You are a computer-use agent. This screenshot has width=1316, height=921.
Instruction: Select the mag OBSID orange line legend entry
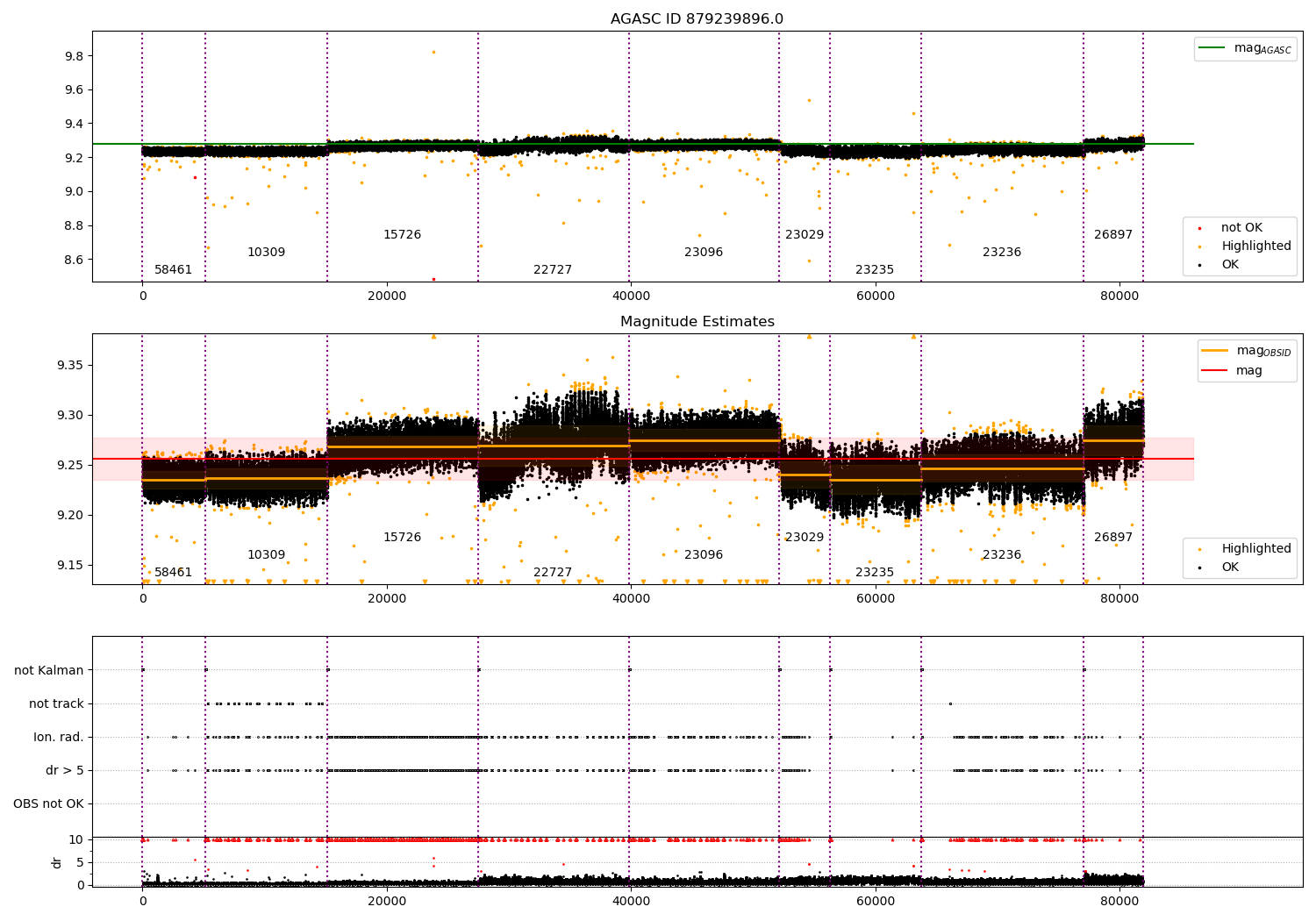pyautogui.click(x=1247, y=351)
